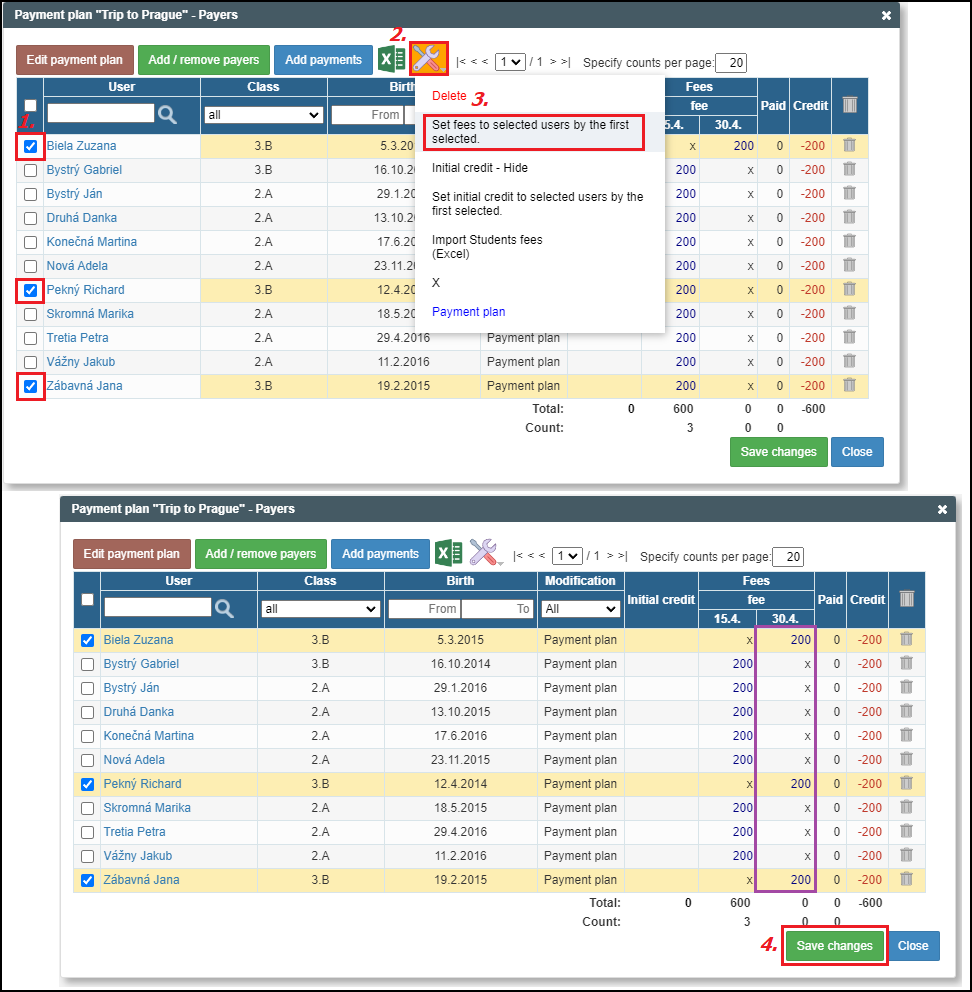
Task: Delete Zábavná Jana row via trash icon, bottom window
Action: point(906,879)
